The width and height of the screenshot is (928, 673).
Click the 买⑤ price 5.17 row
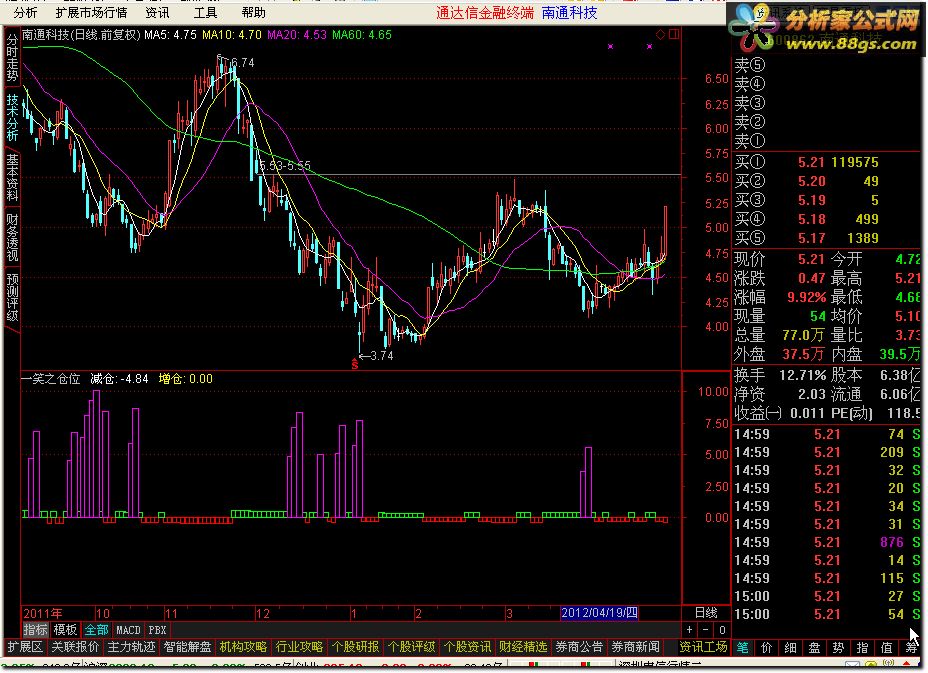pyautogui.click(x=827, y=238)
